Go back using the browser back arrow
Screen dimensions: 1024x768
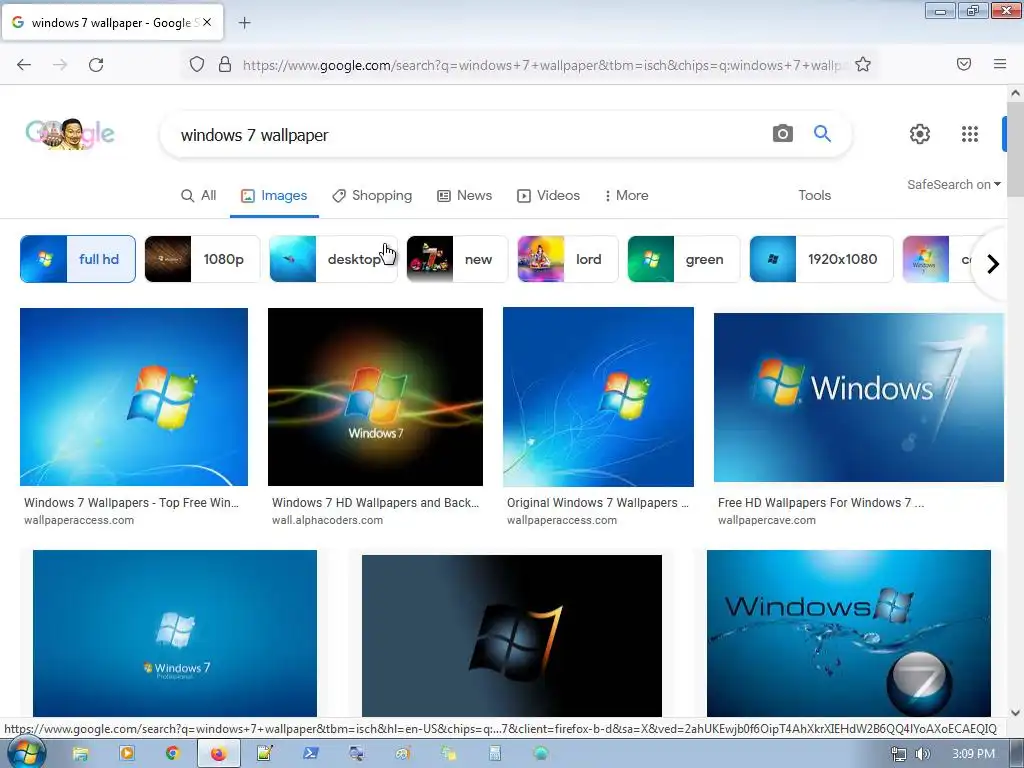tap(24, 65)
